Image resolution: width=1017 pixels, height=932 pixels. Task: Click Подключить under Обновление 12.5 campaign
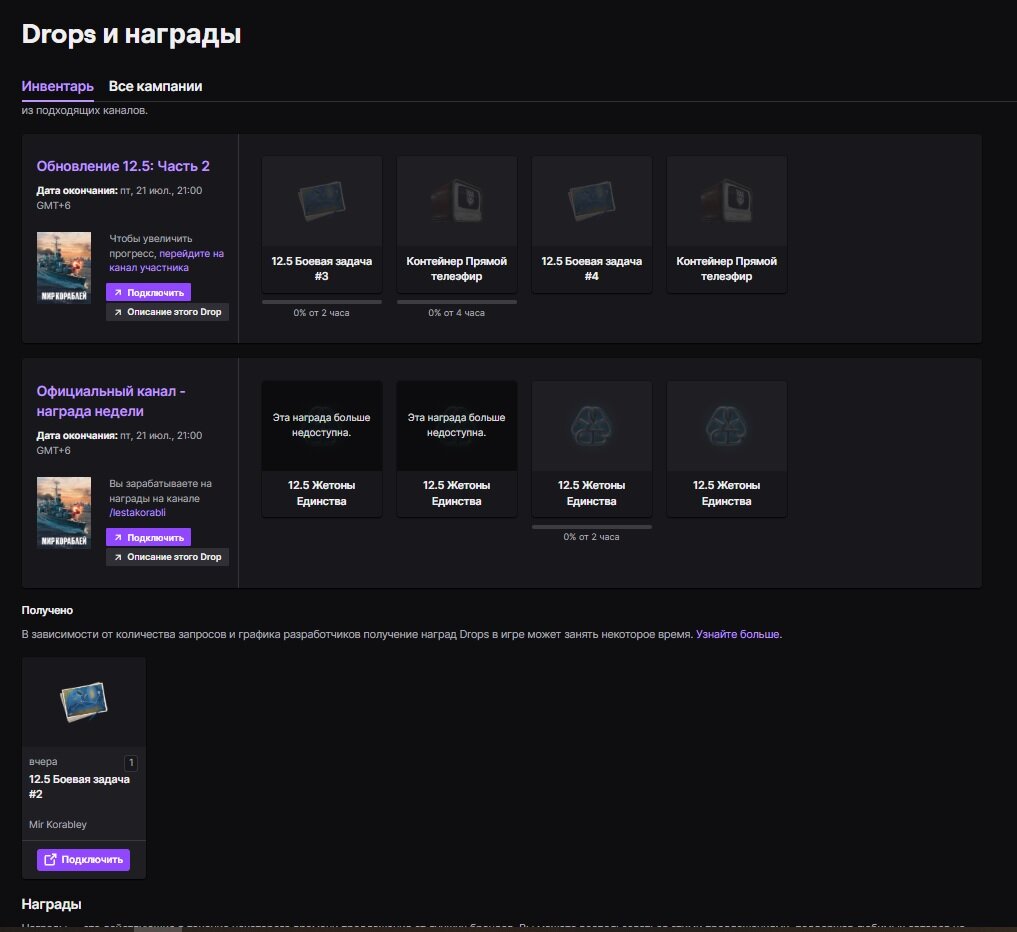pyautogui.click(x=148, y=293)
